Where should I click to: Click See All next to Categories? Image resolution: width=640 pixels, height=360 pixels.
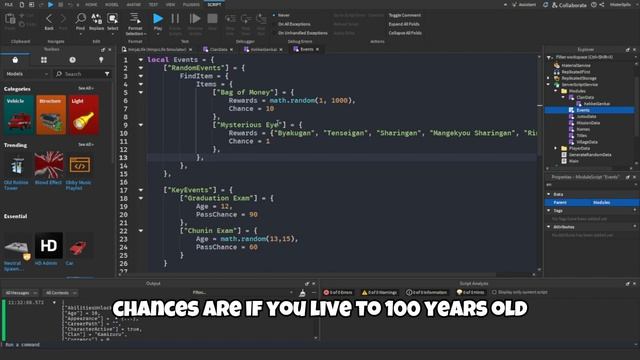pyautogui.click(x=86, y=88)
